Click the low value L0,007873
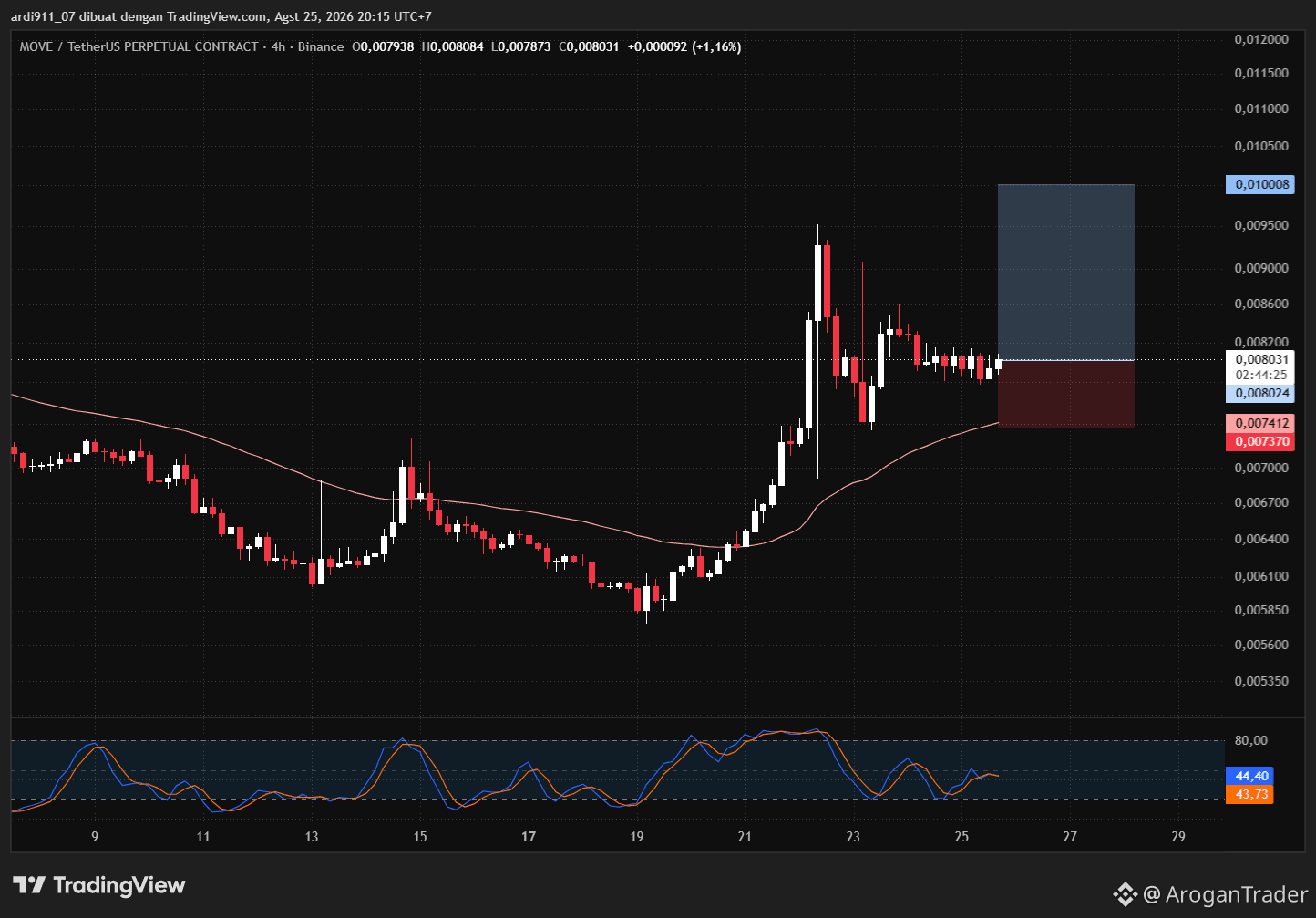1316x918 pixels. point(520,46)
